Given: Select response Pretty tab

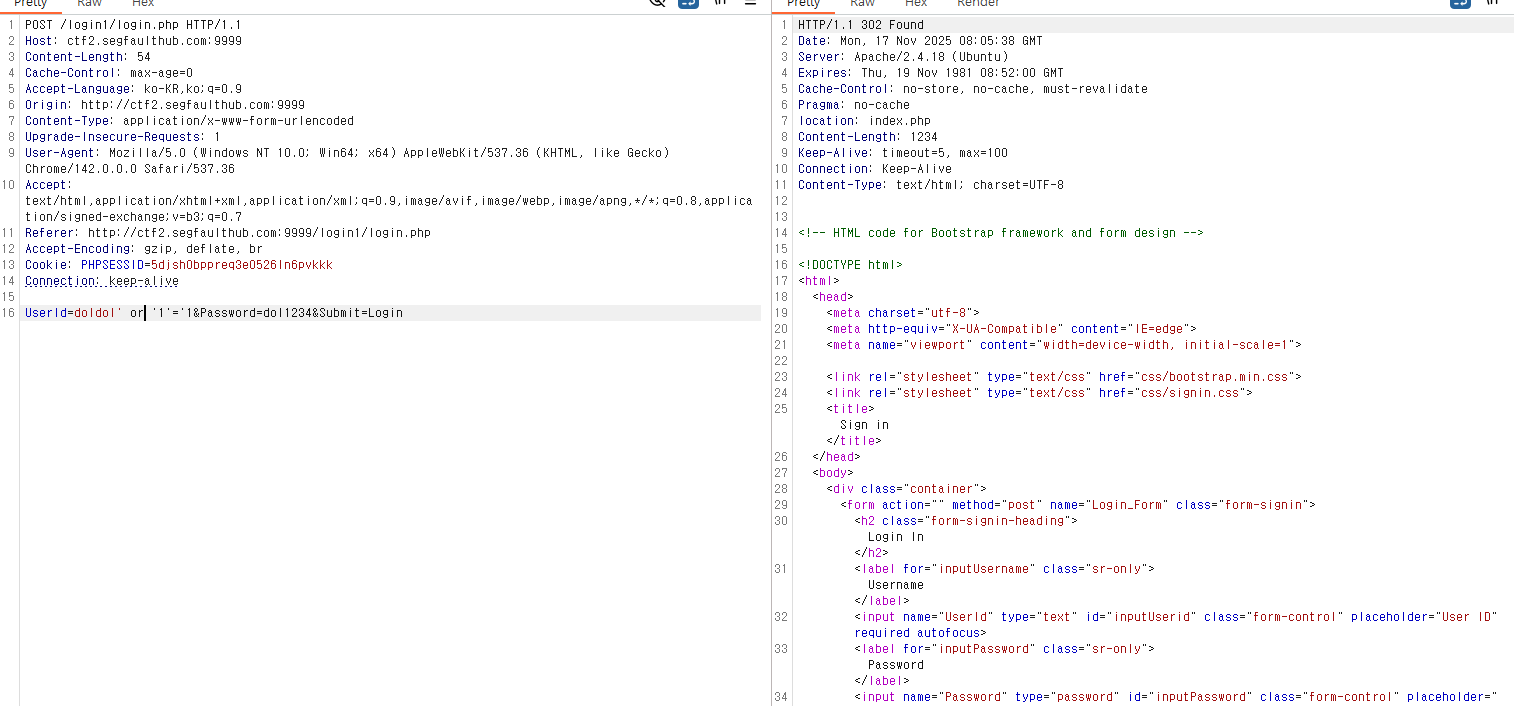Looking at the screenshot, I should 803,4.
